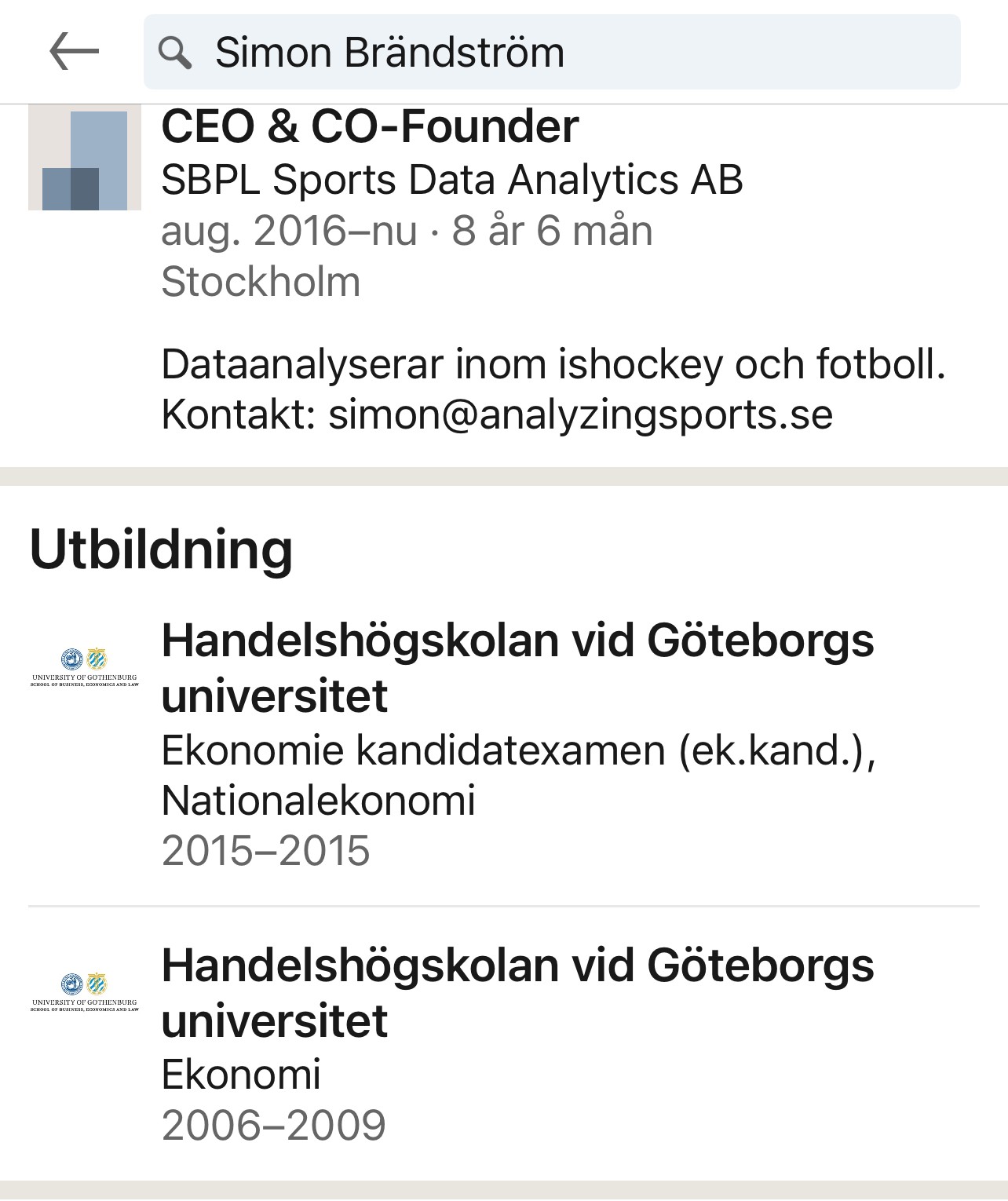
Task: Tap the back arrow icon
Action: click(74, 52)
